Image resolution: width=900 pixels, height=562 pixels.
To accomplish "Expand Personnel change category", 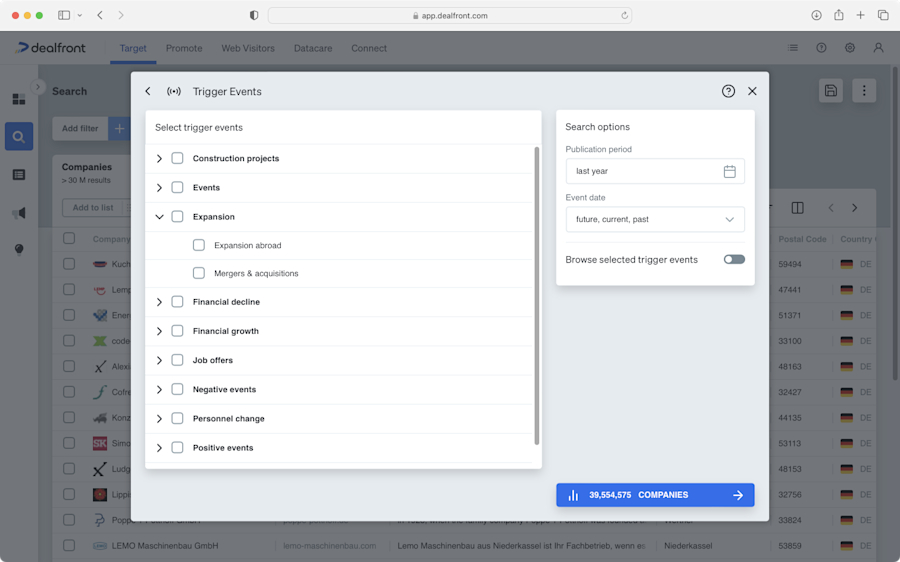I will tap(159, 419).
